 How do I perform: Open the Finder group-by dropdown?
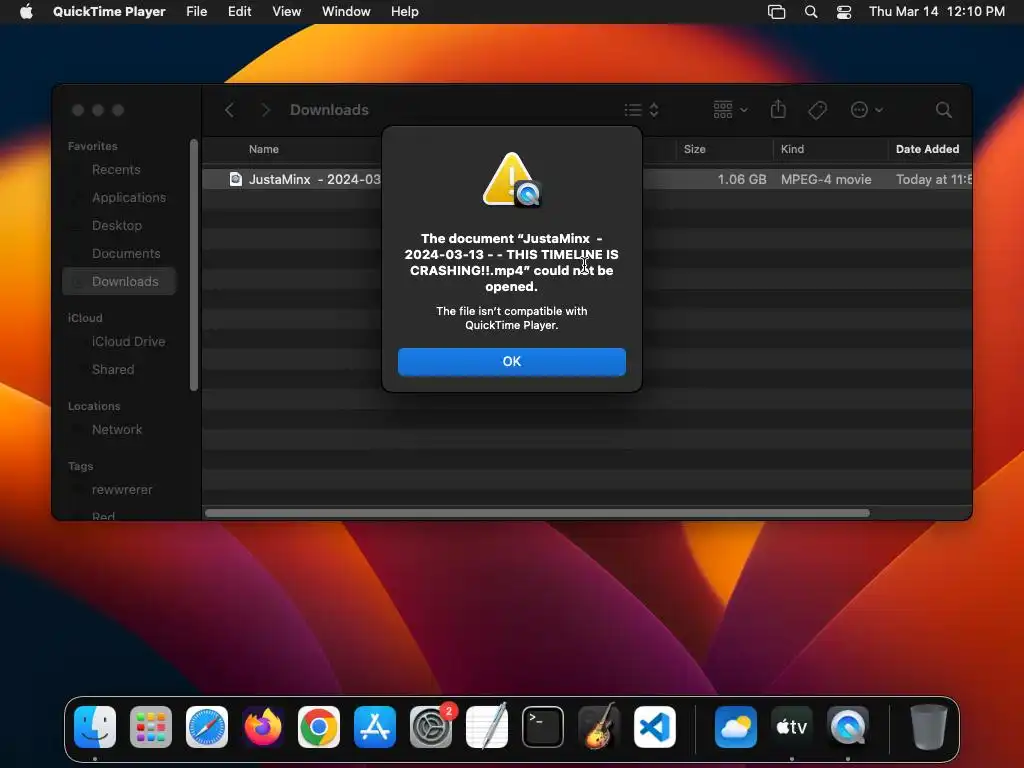[x=730, y=110]
